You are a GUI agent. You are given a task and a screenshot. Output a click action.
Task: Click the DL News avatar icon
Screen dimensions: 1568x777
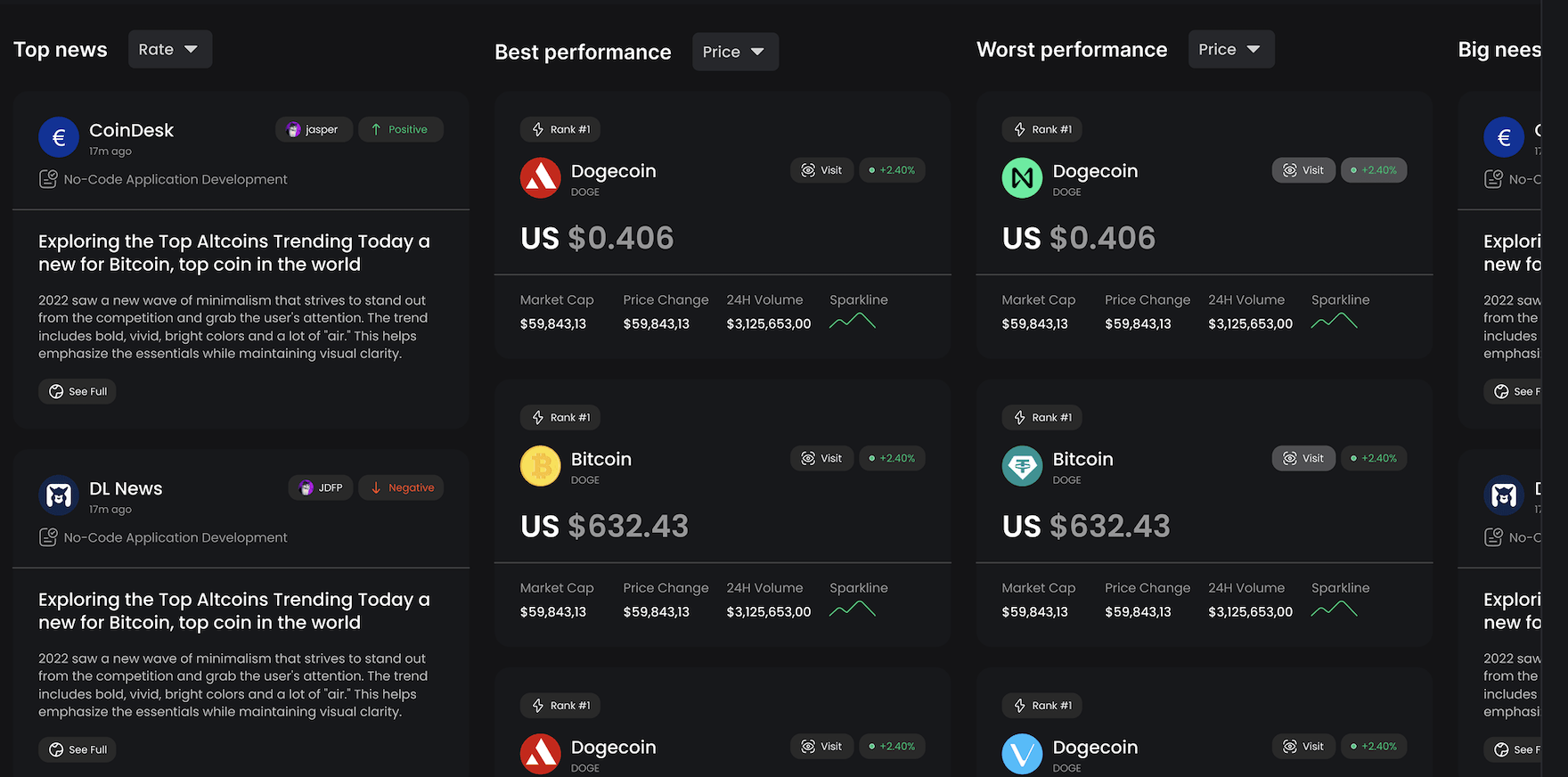59,495
